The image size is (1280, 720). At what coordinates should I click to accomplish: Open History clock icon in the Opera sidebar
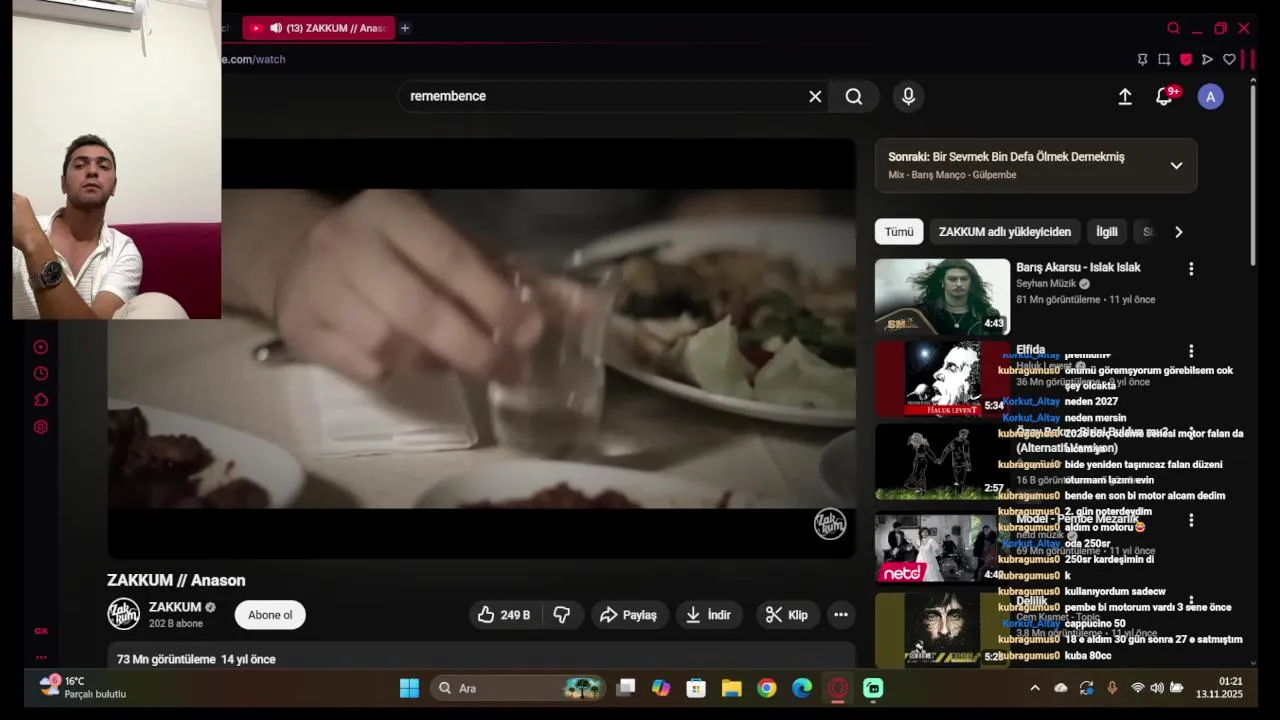(41, 374)
